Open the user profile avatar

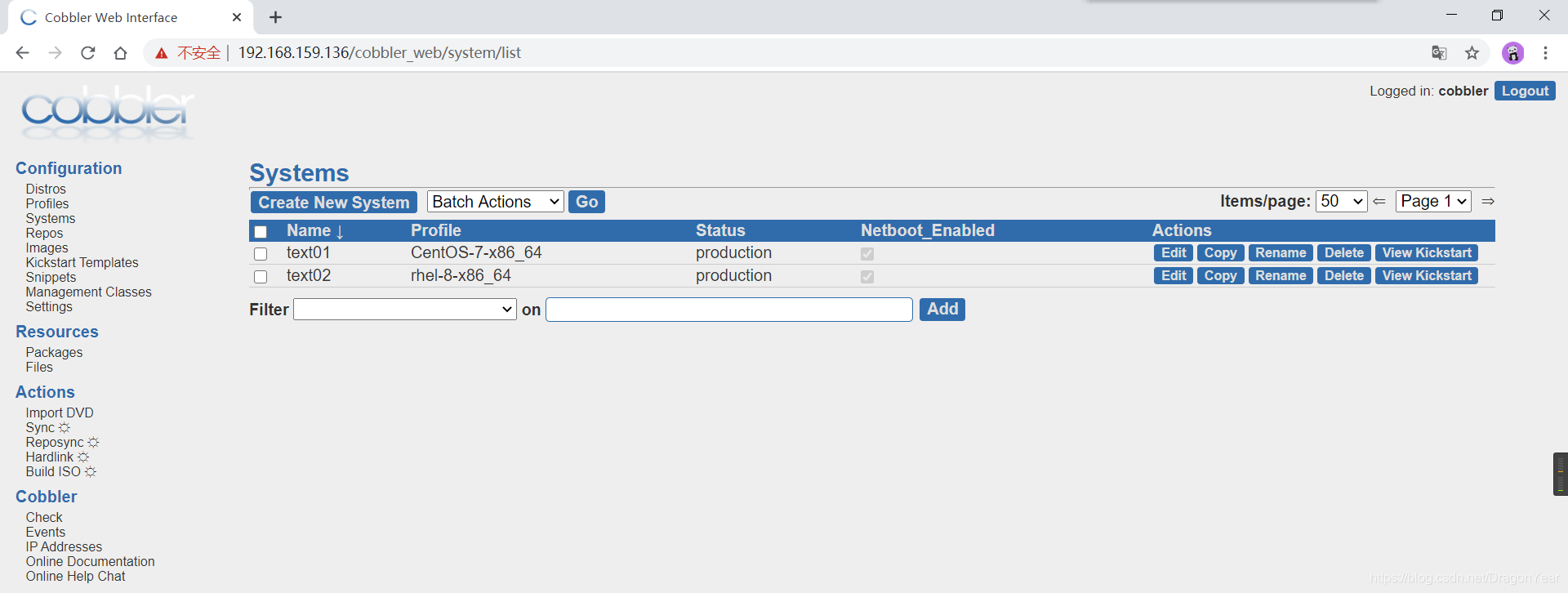coord(1512,53)
